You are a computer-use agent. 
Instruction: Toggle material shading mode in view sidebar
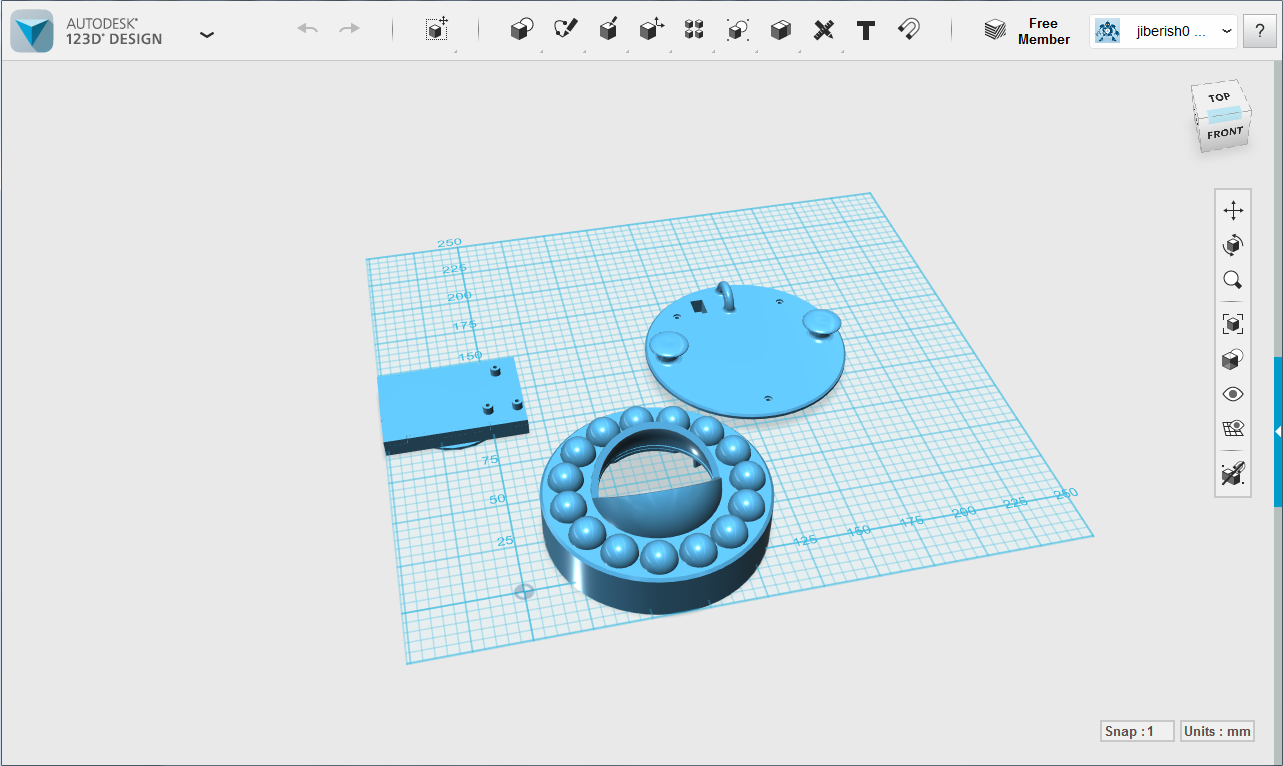(1233, 359)
